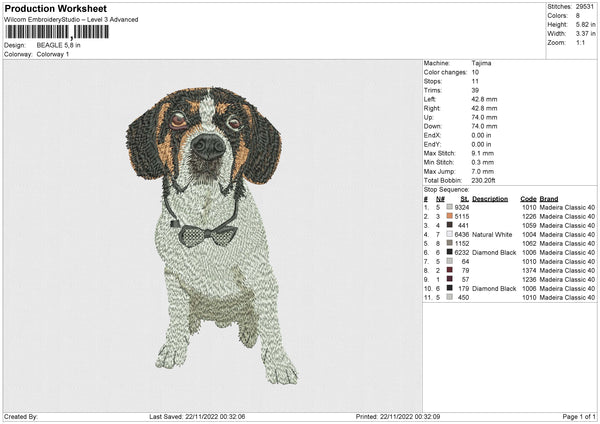Viewport: 600px width, 424px height.
Task: Select the swatch next to stitch count 64
Action: 450,261
